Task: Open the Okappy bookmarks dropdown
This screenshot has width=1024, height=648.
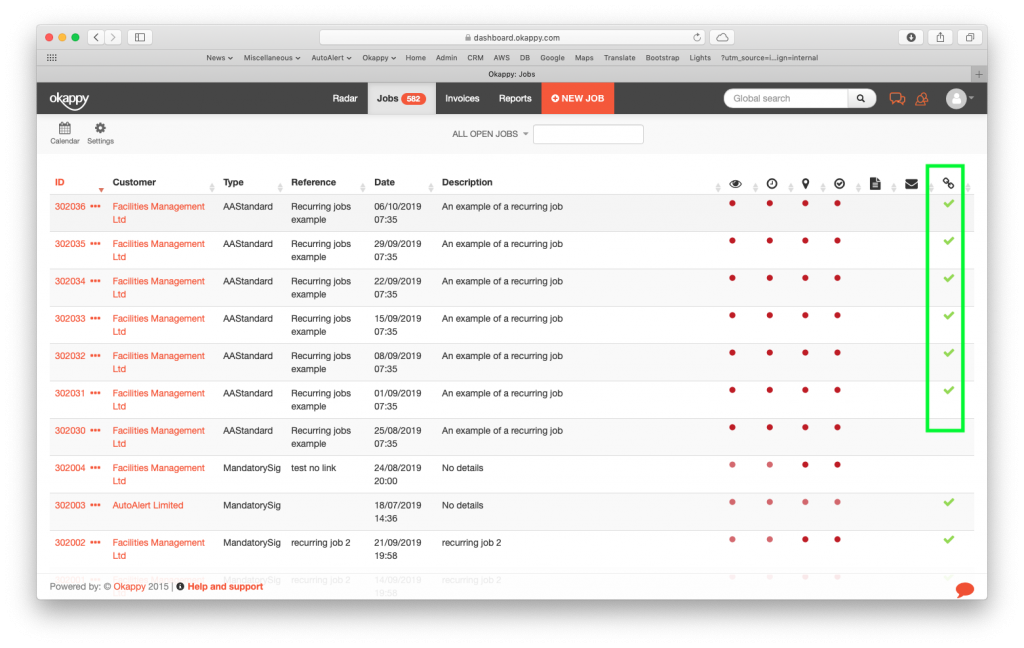Action: [x=379, y=57]
